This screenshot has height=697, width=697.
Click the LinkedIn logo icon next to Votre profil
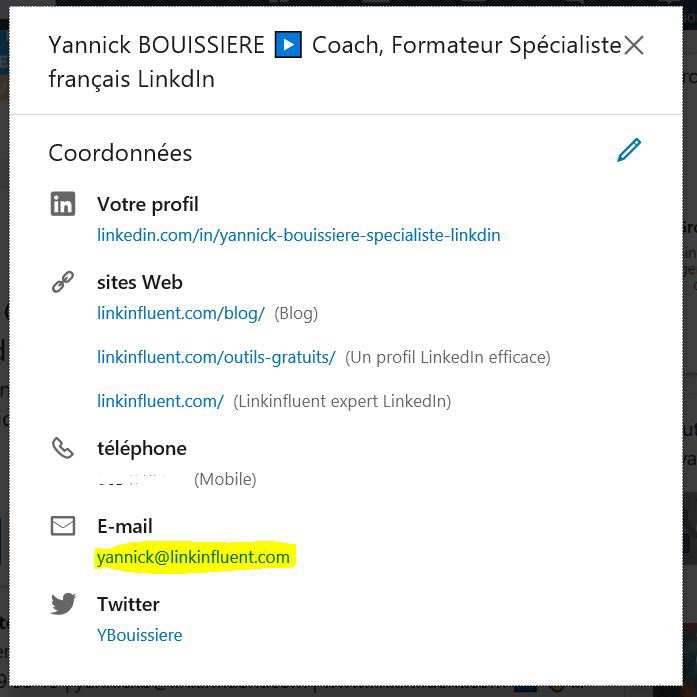tap(63, 204)
